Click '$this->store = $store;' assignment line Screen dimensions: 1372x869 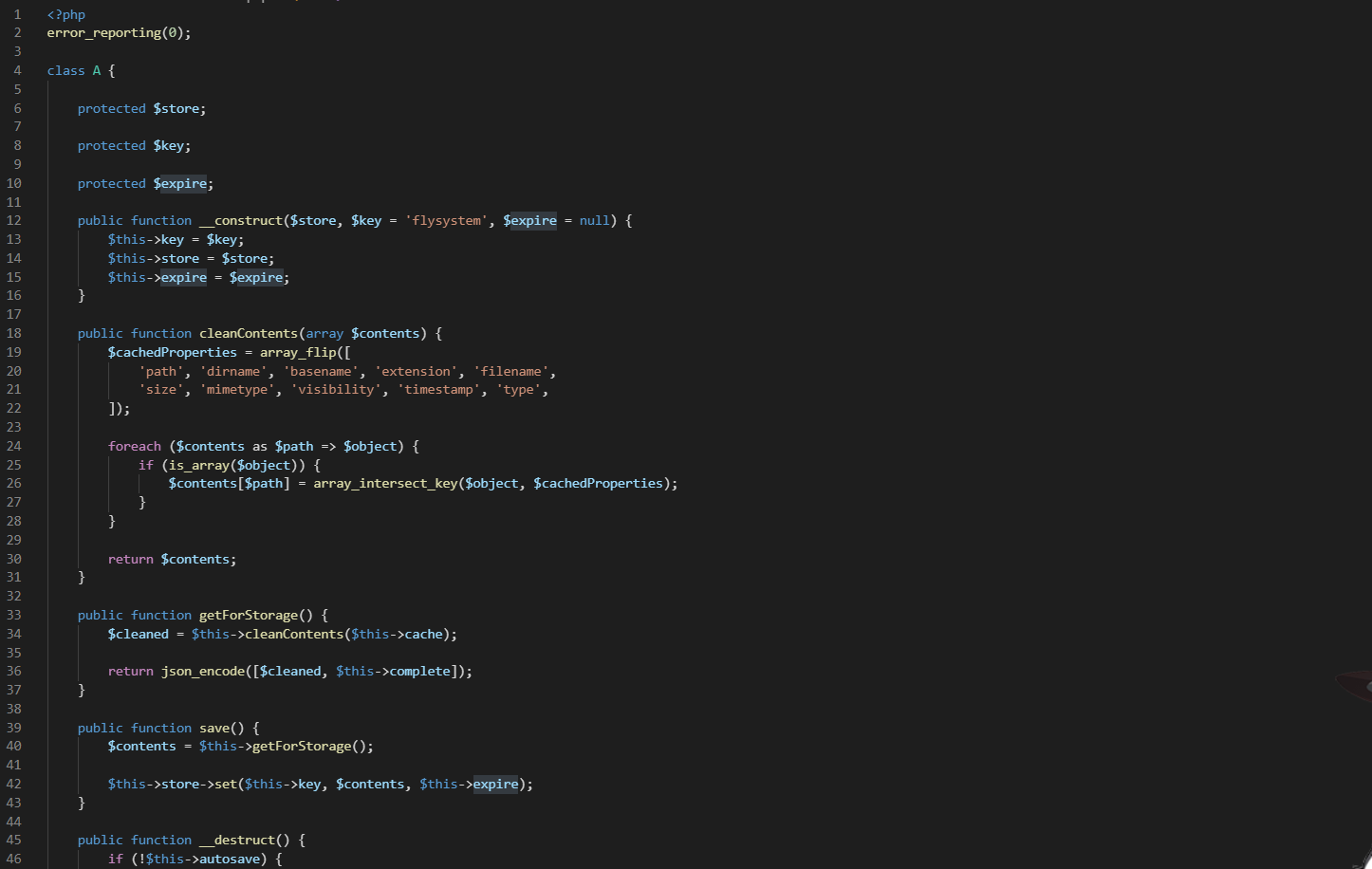pos(192,259)
